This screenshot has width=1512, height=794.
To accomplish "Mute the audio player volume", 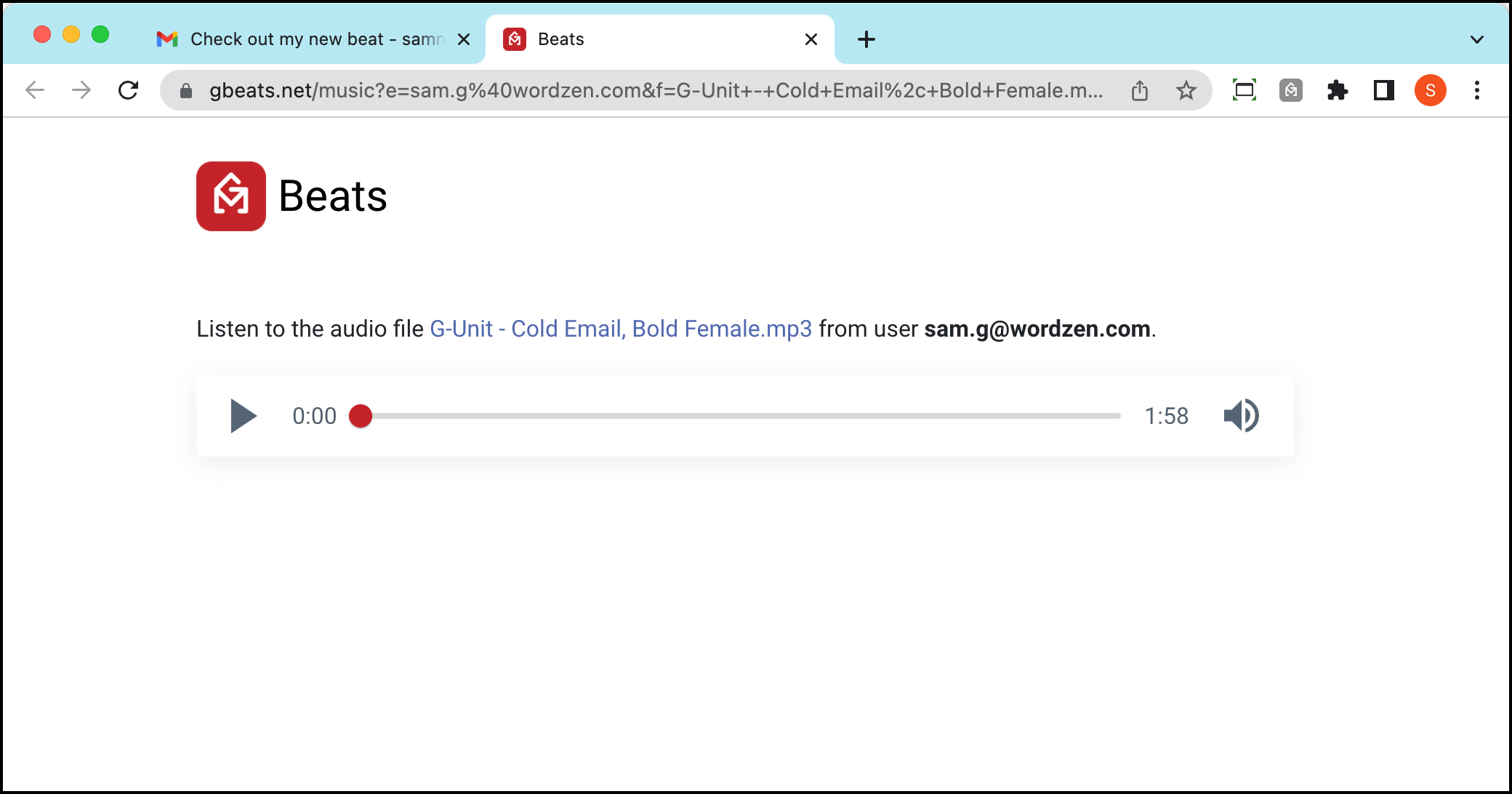I will point(1242,416).
